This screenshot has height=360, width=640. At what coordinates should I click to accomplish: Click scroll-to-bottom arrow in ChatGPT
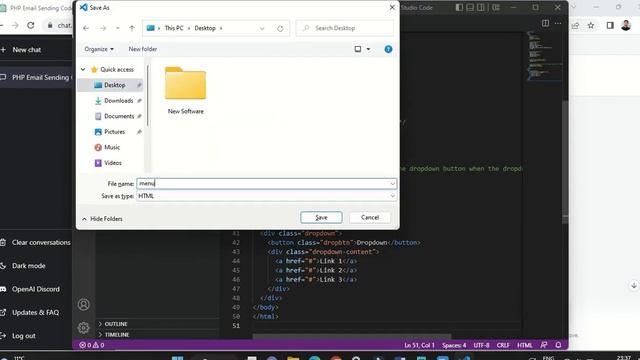(633, 285)
